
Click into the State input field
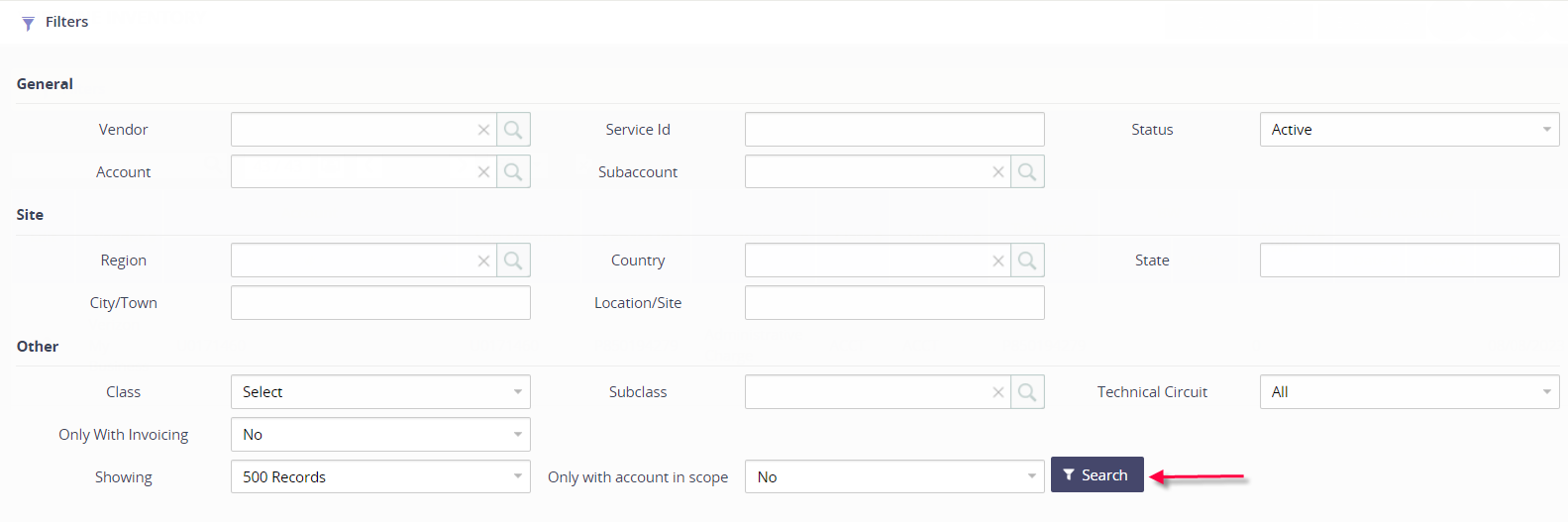pyautogui.click(x=1410, y=261)
